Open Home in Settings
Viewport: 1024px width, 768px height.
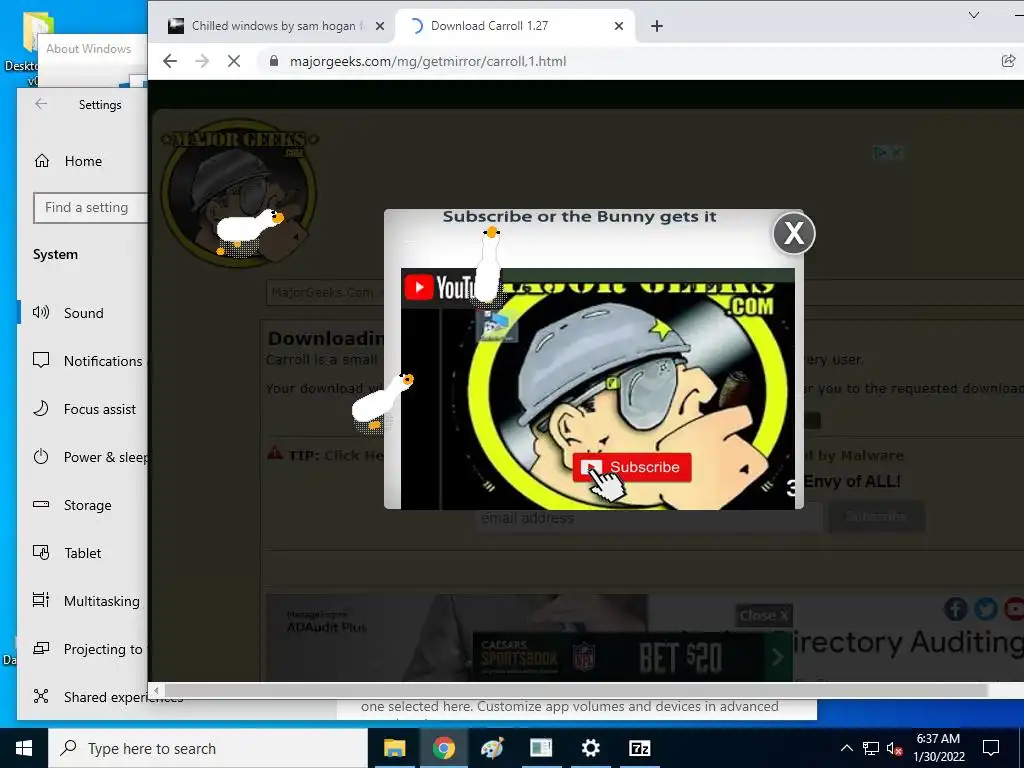pos(83,161)
